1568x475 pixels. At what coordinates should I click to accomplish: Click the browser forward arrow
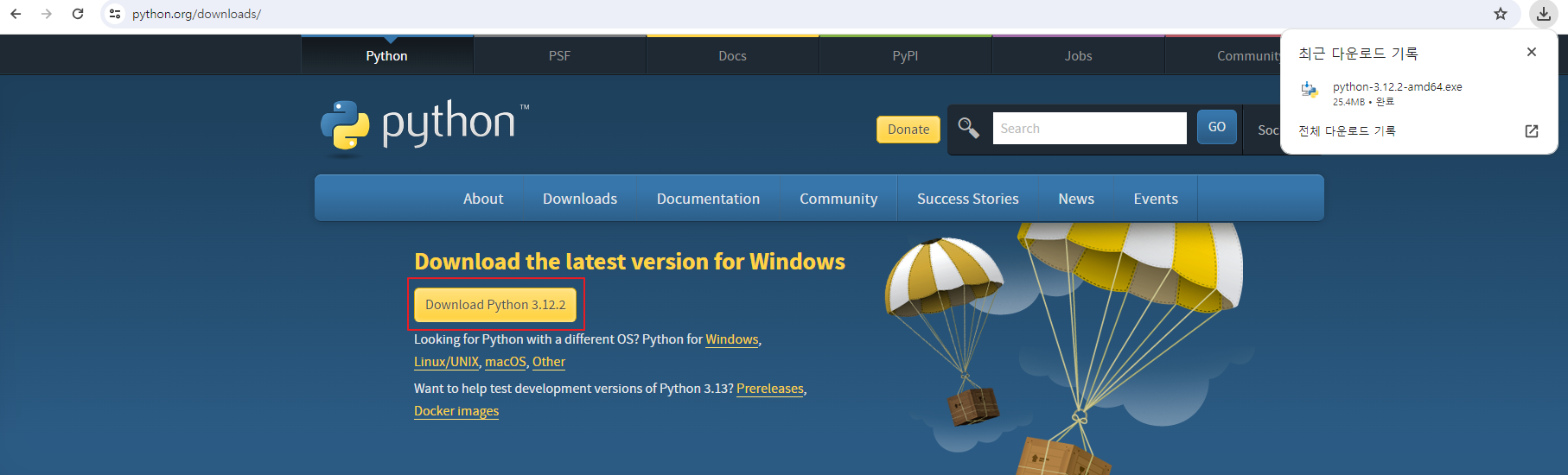47,14
